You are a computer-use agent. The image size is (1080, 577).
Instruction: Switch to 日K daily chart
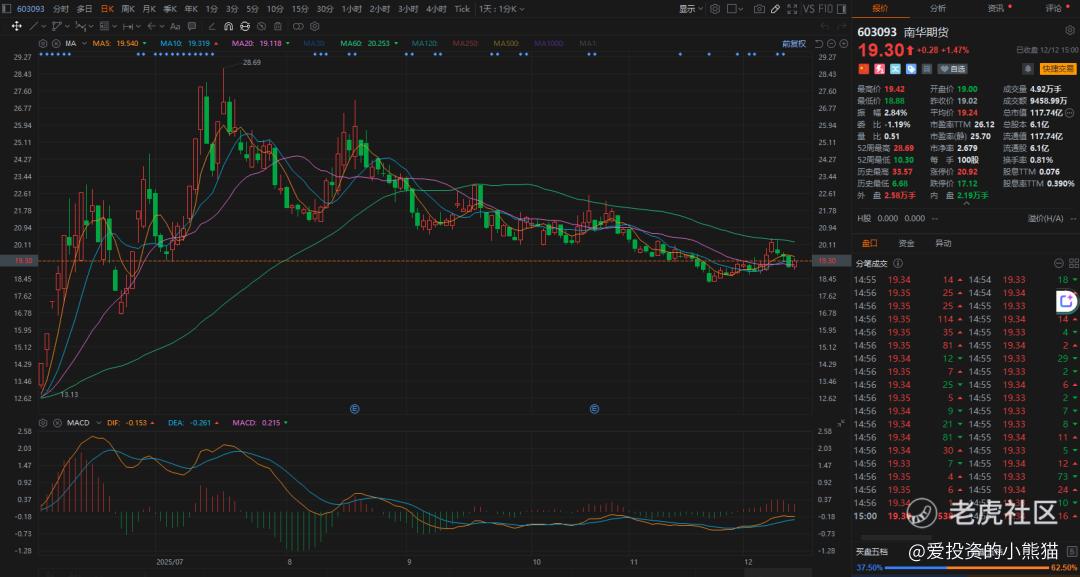coord(107,9)
